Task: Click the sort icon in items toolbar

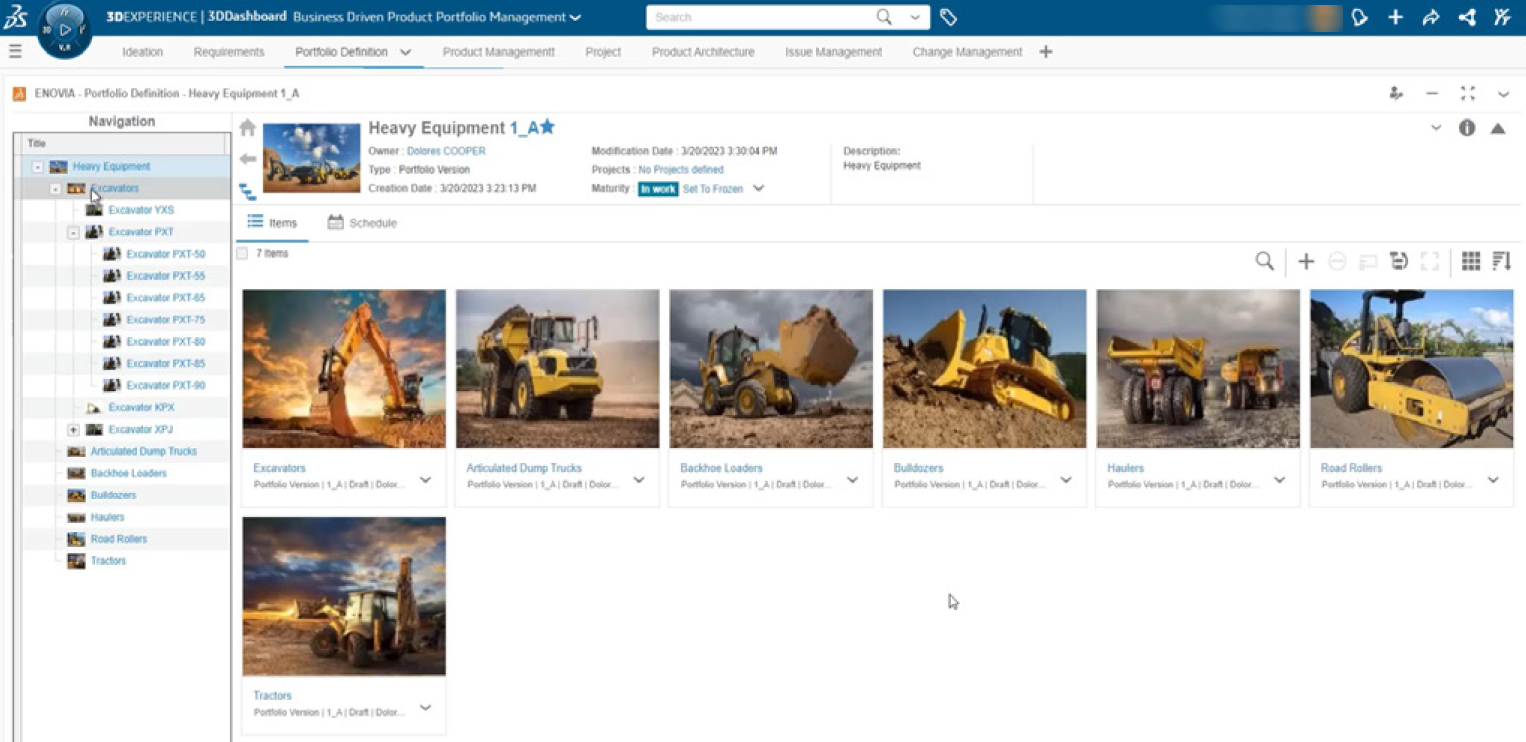Action: point(1501,261)
